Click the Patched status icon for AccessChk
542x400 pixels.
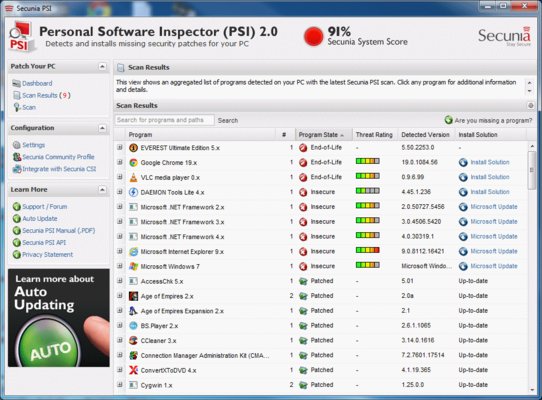click(x=303, y=281)
